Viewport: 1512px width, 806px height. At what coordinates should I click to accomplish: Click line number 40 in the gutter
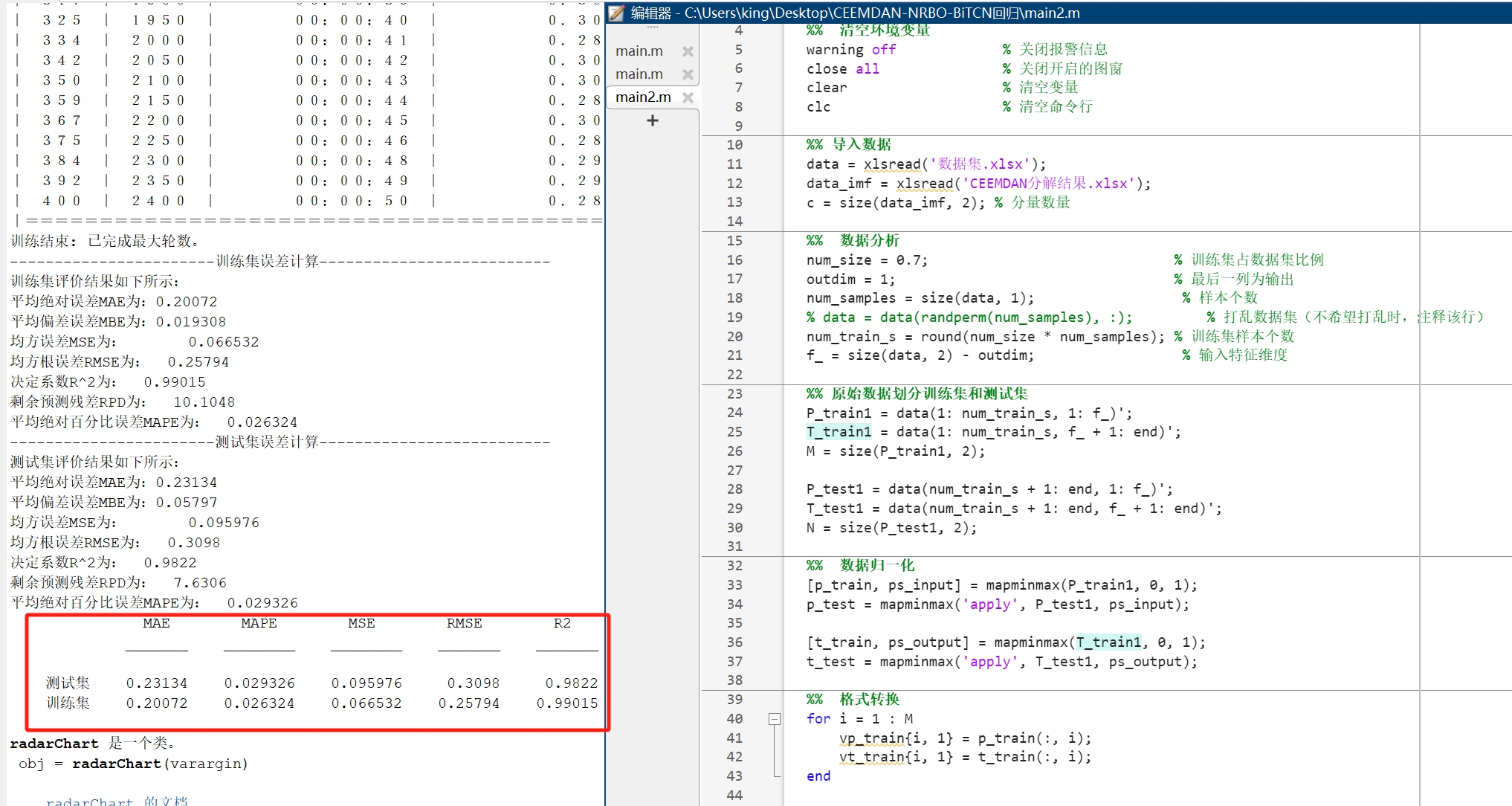coord(734,719)
